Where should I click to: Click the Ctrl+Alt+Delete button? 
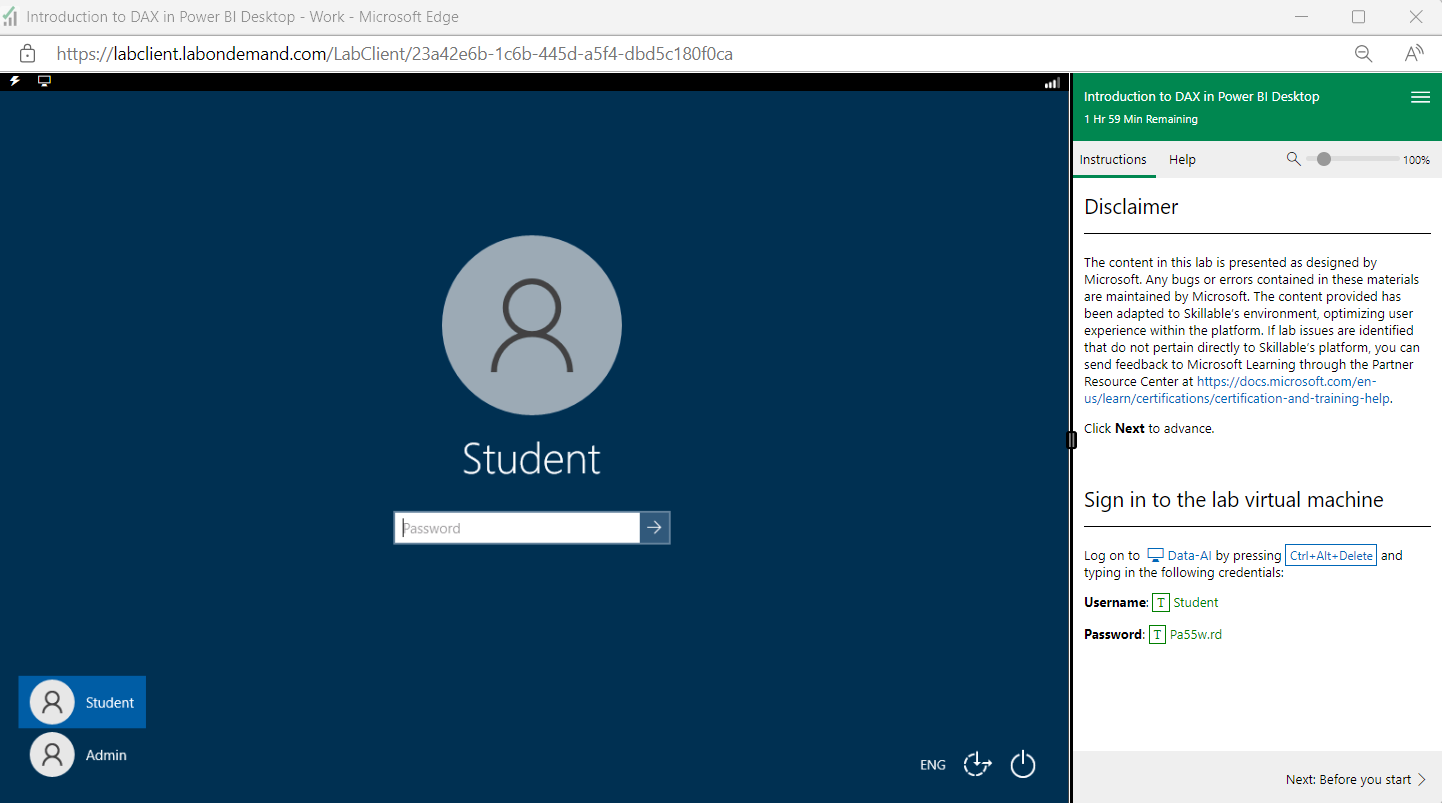(x=1331, y=555)
